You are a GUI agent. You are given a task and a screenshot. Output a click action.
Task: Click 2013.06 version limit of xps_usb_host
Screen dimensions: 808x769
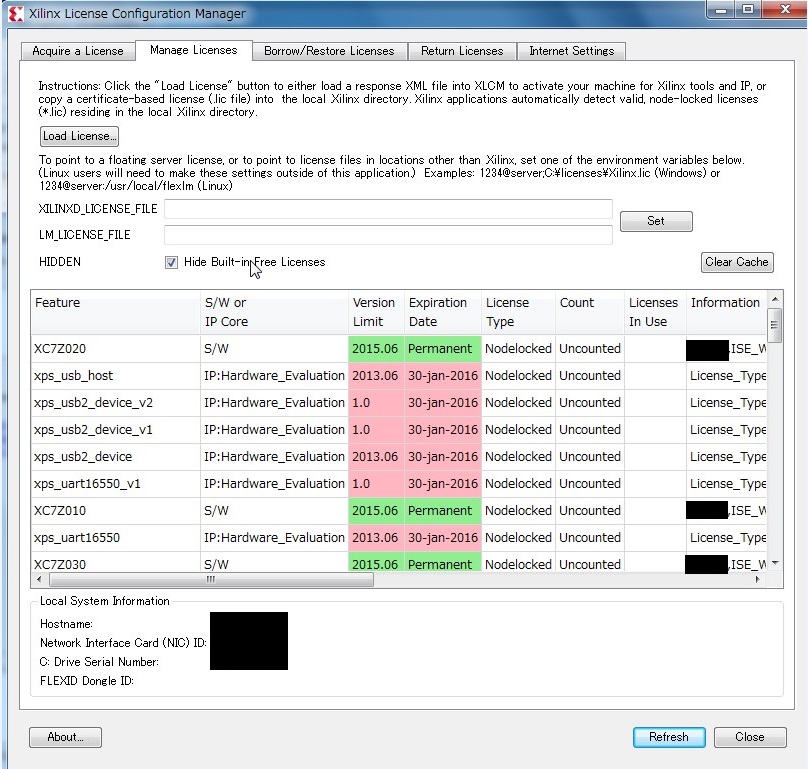point(376,376)
